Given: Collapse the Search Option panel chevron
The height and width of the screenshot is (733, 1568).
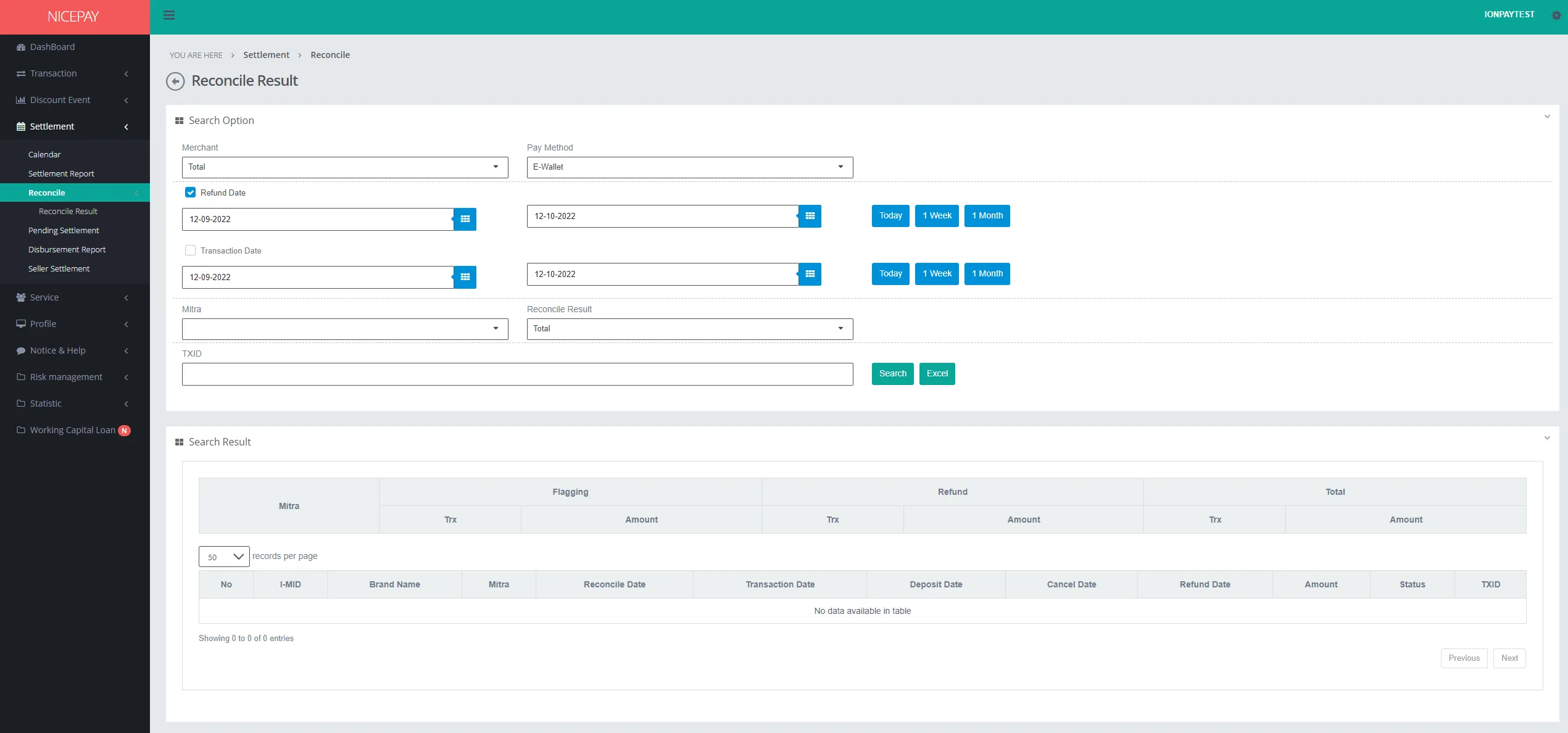Looking at the screenshot, I should click(1546, 117).
